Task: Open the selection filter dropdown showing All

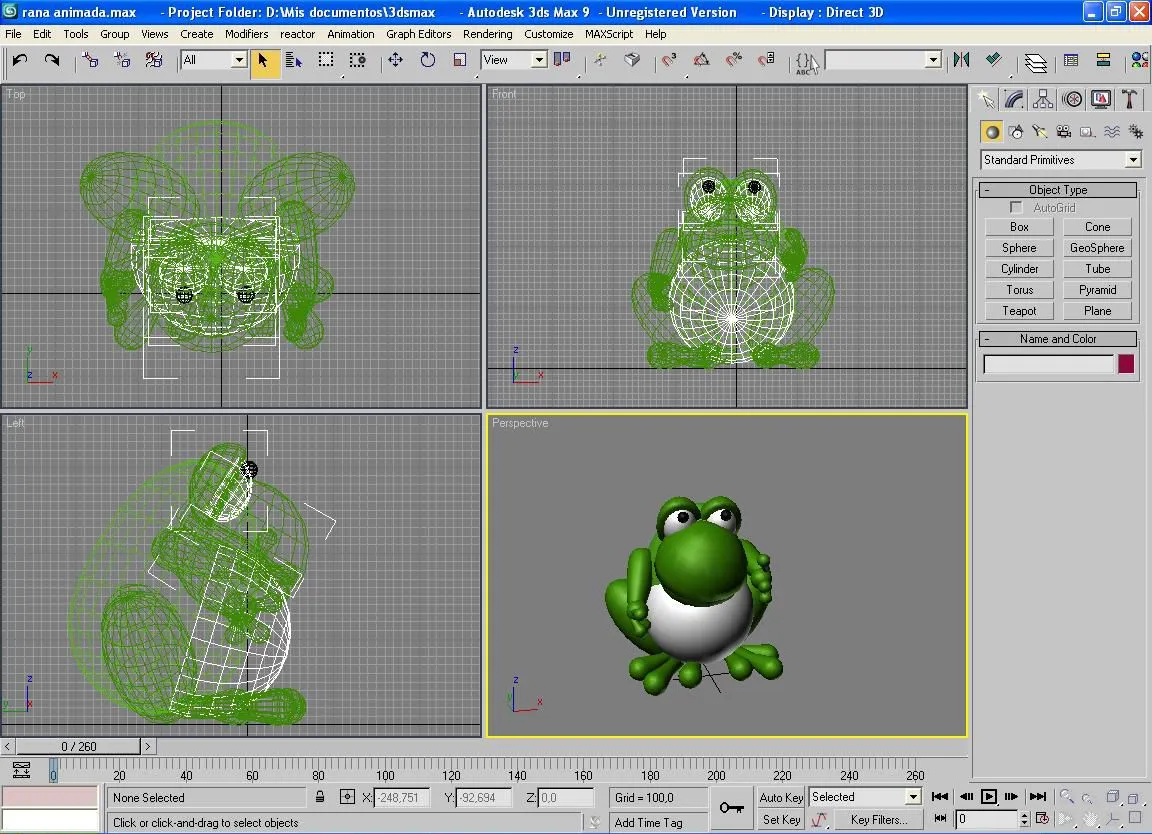Action: 212,59
